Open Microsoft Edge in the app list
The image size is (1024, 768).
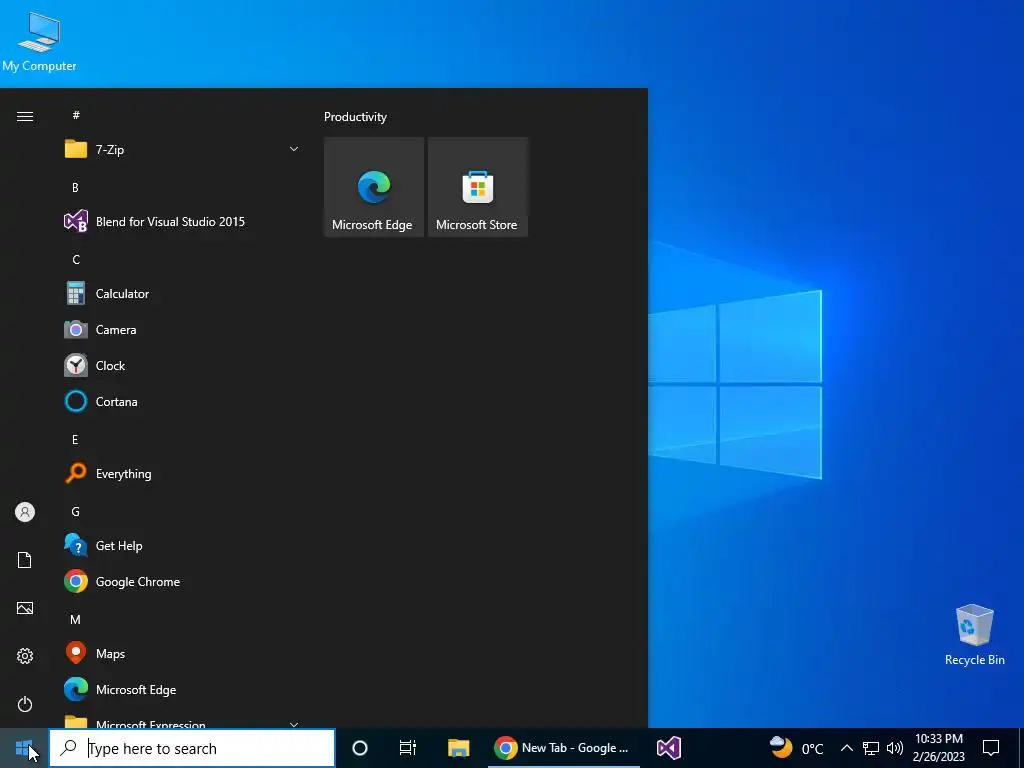coord(182,690)
